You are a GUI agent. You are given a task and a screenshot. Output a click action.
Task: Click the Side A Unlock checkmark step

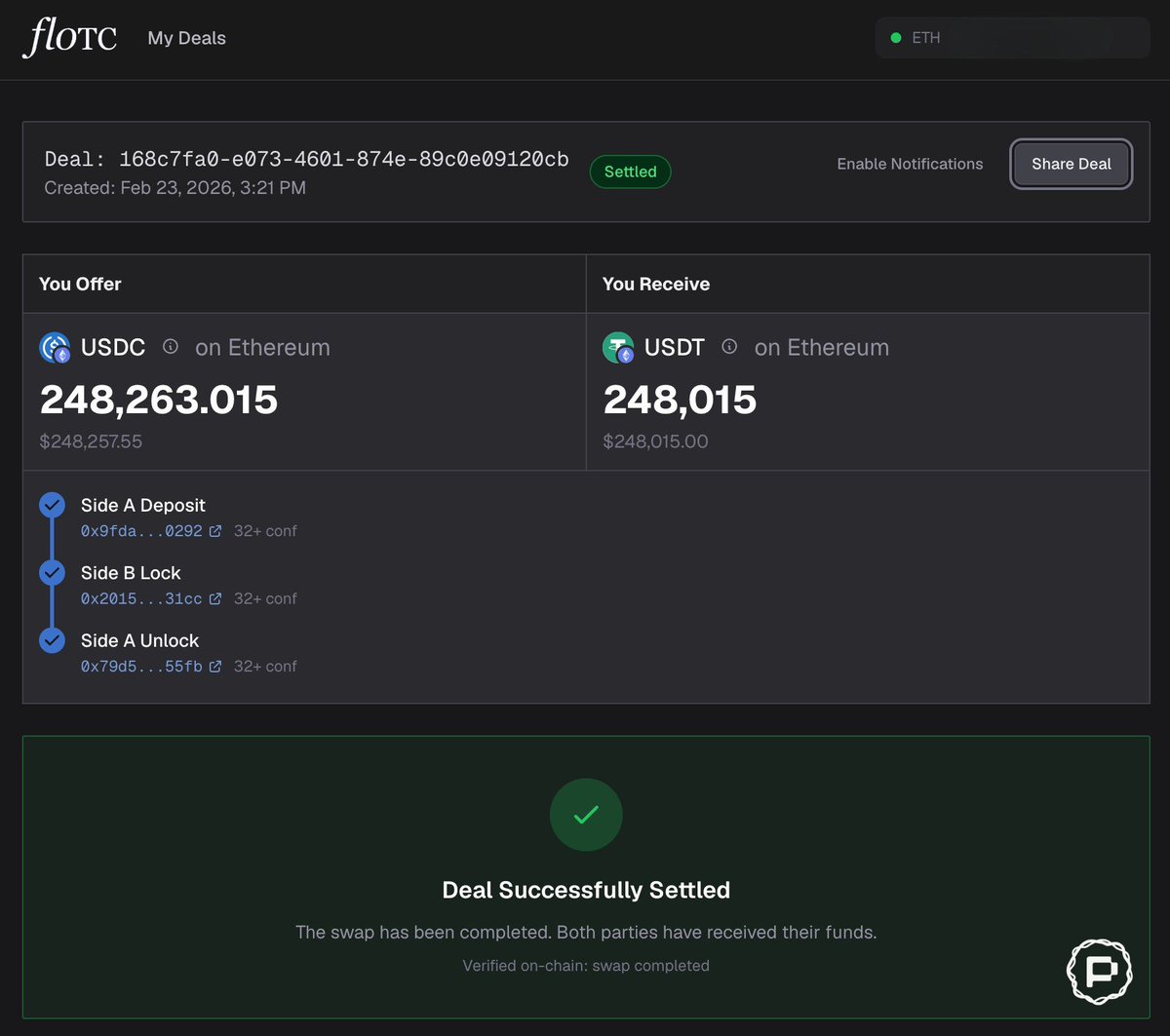[x=52, y=640]
